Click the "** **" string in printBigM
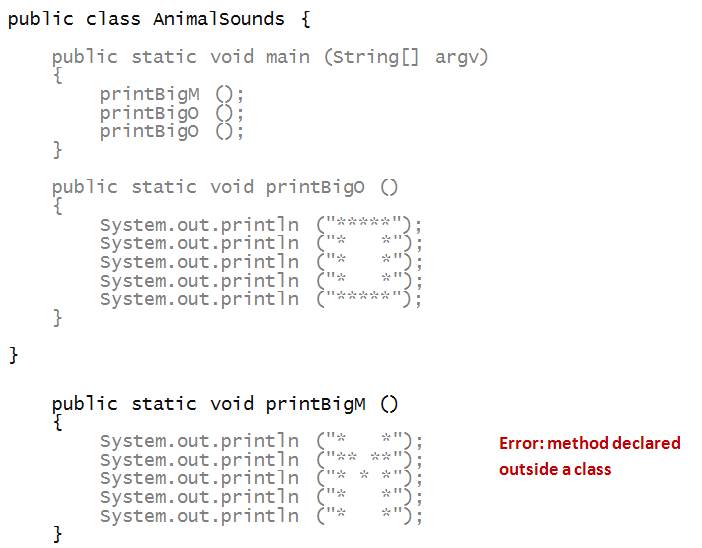This screenshot has height=548, width=702. pyautogui.click(x=366, y=460)
